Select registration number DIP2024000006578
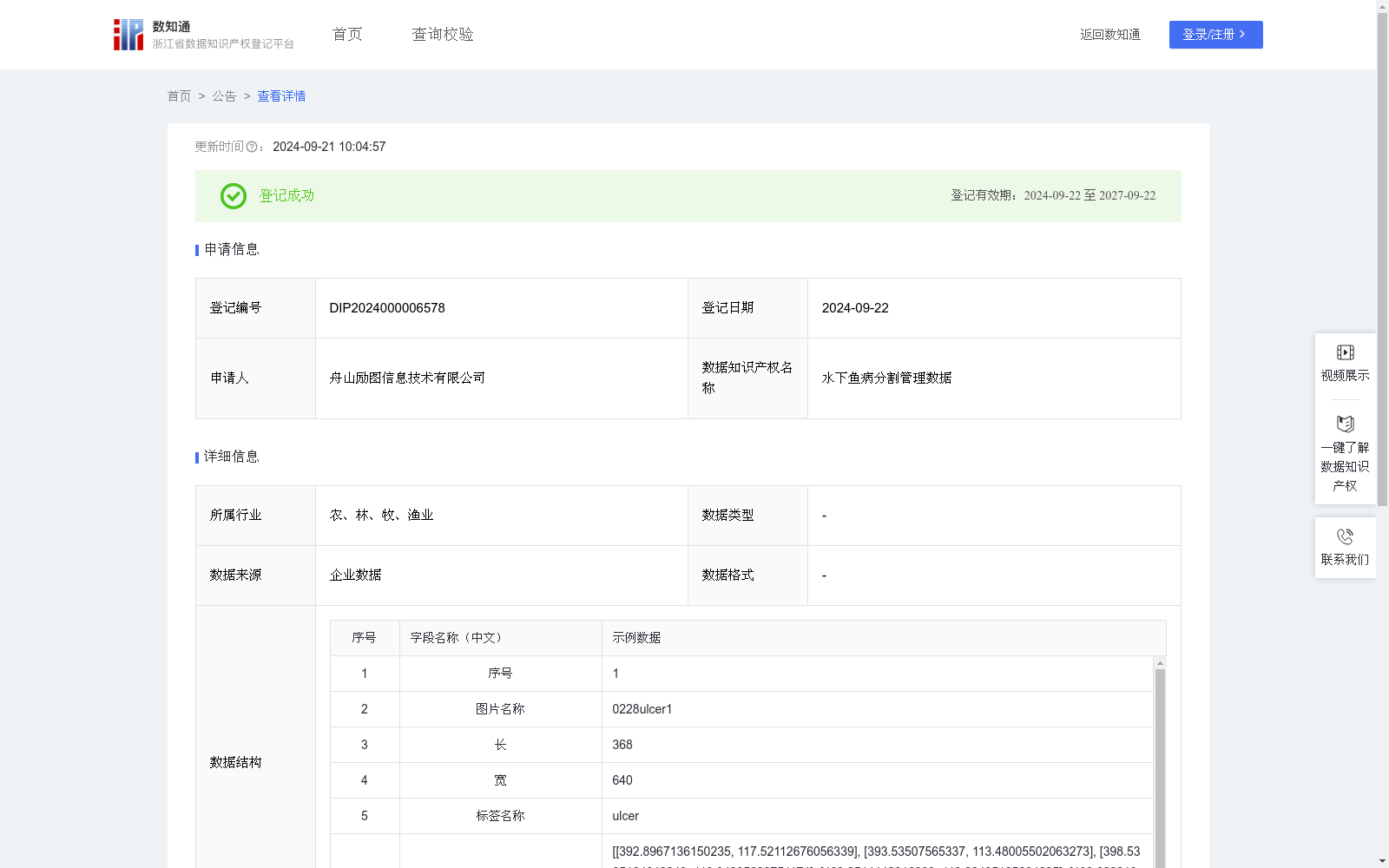The image size is (1389, 868). click(x=385, y=307)
